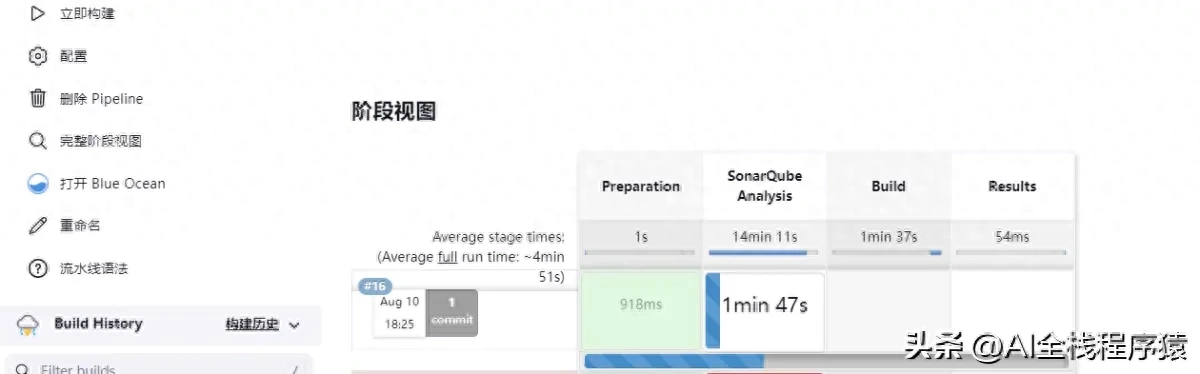Open build #16 badge
This screenshot has height=374, width=1200.
coord(374,286)
